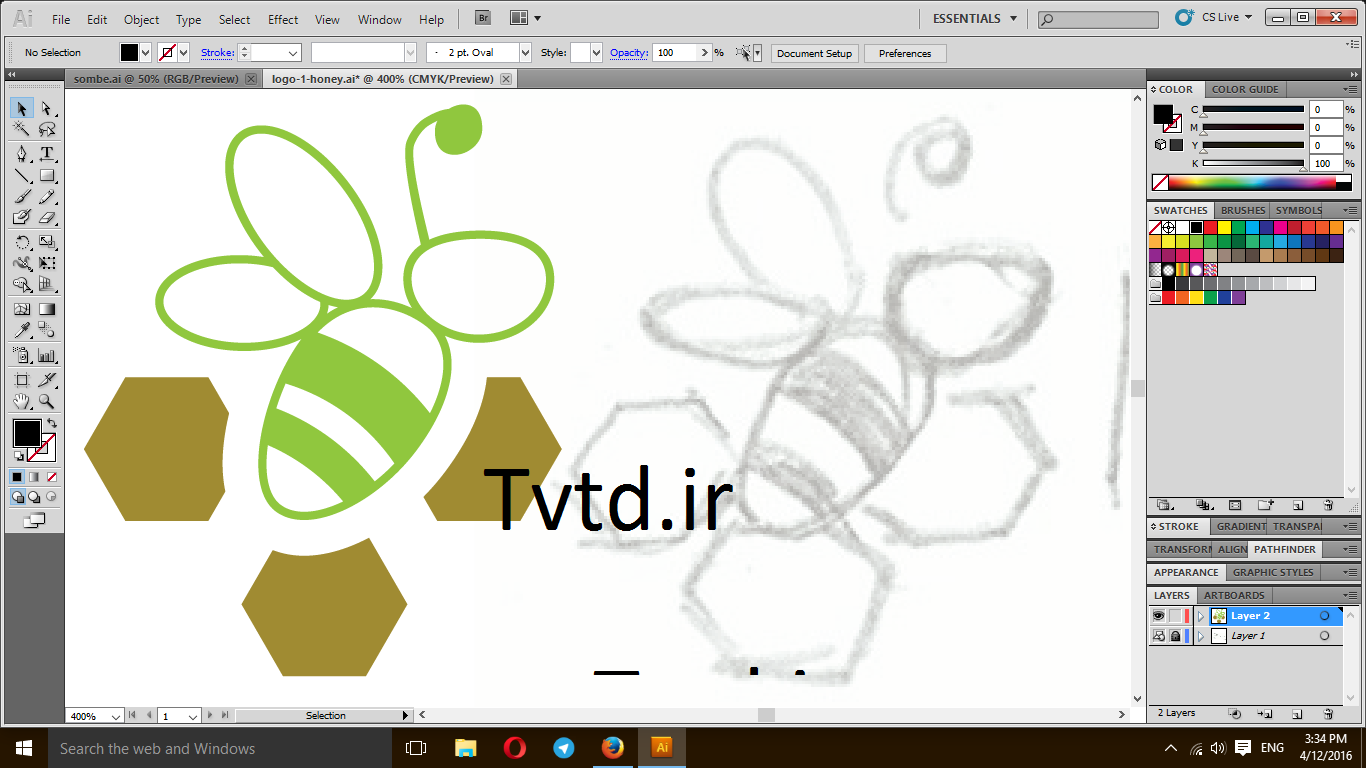Expand Layer 2 contents triangle
This screenshot has height=768, width=1366.
coord(1201,616)
